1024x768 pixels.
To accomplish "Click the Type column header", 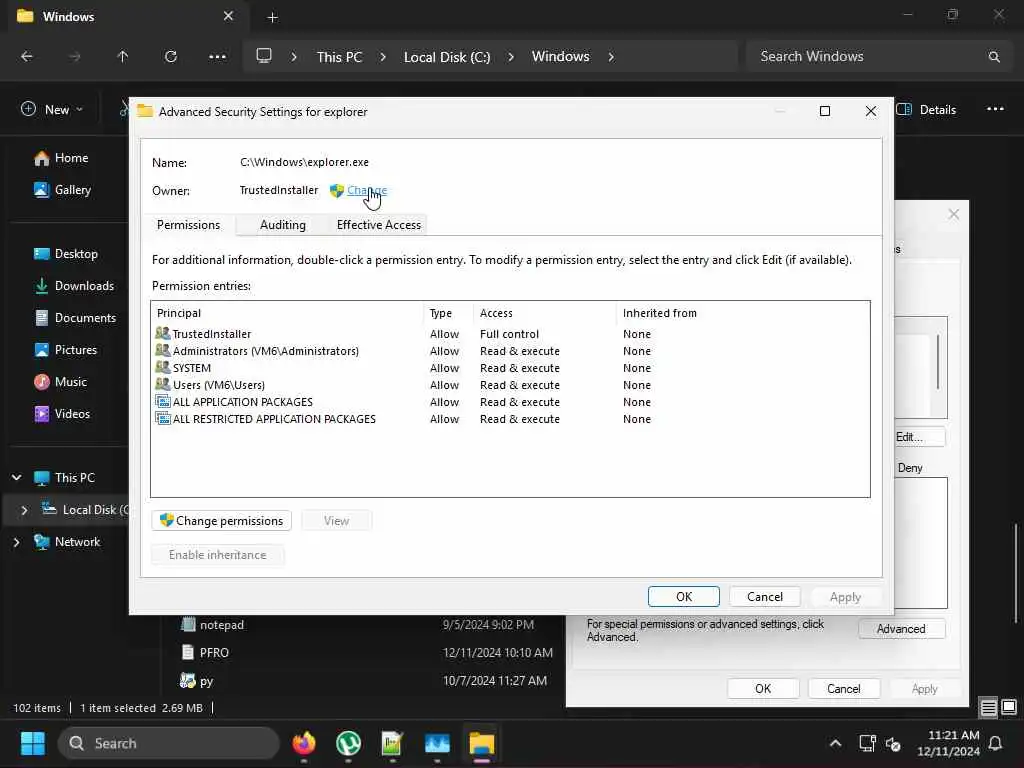I will [x=449, y=313].
